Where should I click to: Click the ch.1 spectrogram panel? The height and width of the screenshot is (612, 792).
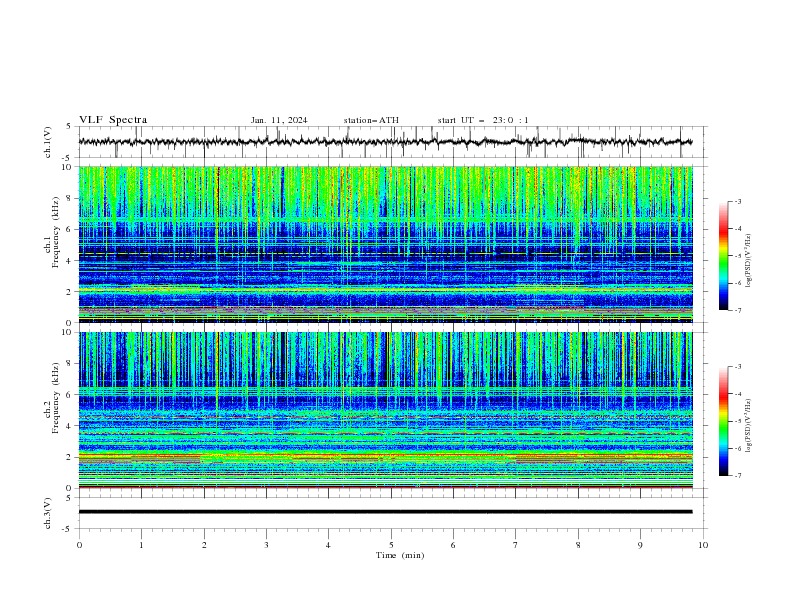[x=385, y=244]
